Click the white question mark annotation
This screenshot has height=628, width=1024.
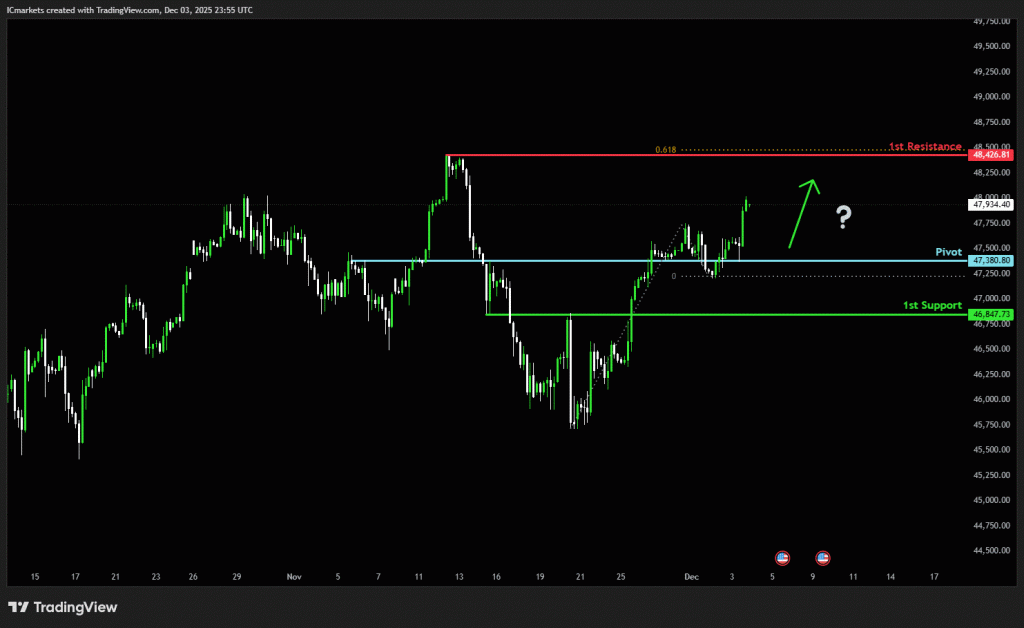(844, 216)
